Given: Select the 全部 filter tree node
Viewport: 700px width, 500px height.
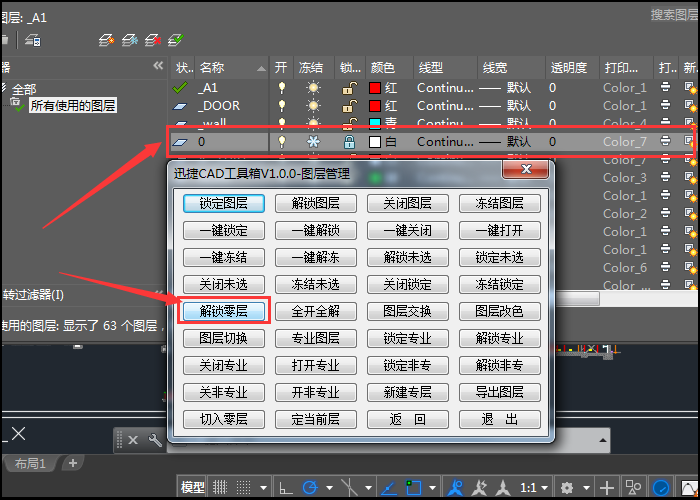Looking at the screenshot, I should [24, 89].
